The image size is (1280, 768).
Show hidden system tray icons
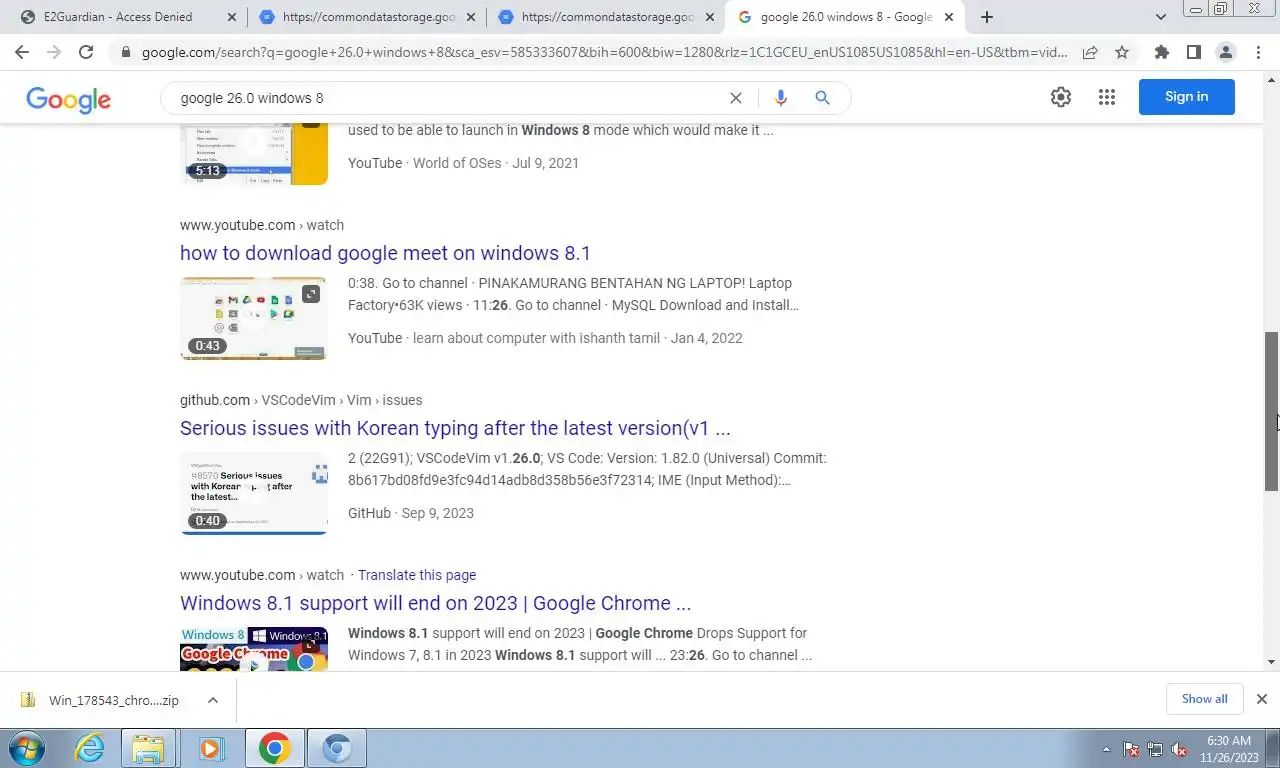point(1106,749)
